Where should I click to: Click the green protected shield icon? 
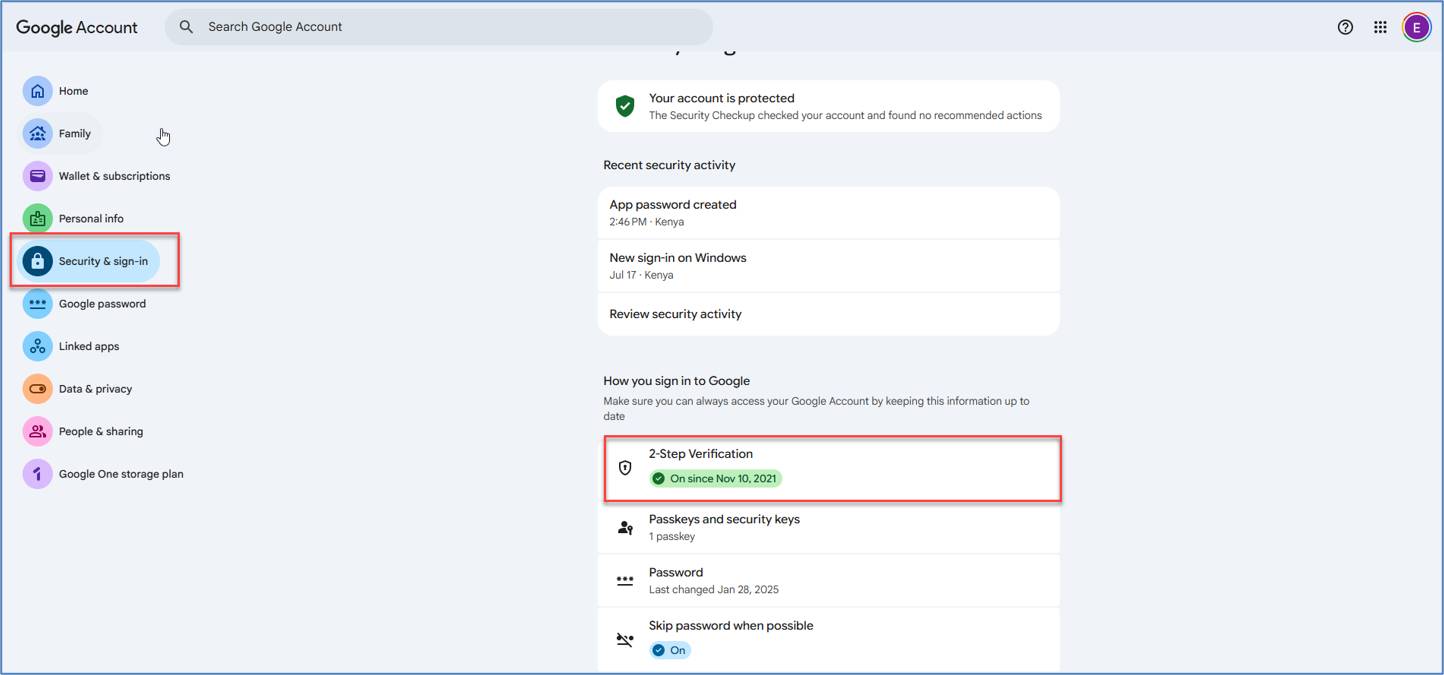coord(625,106)
